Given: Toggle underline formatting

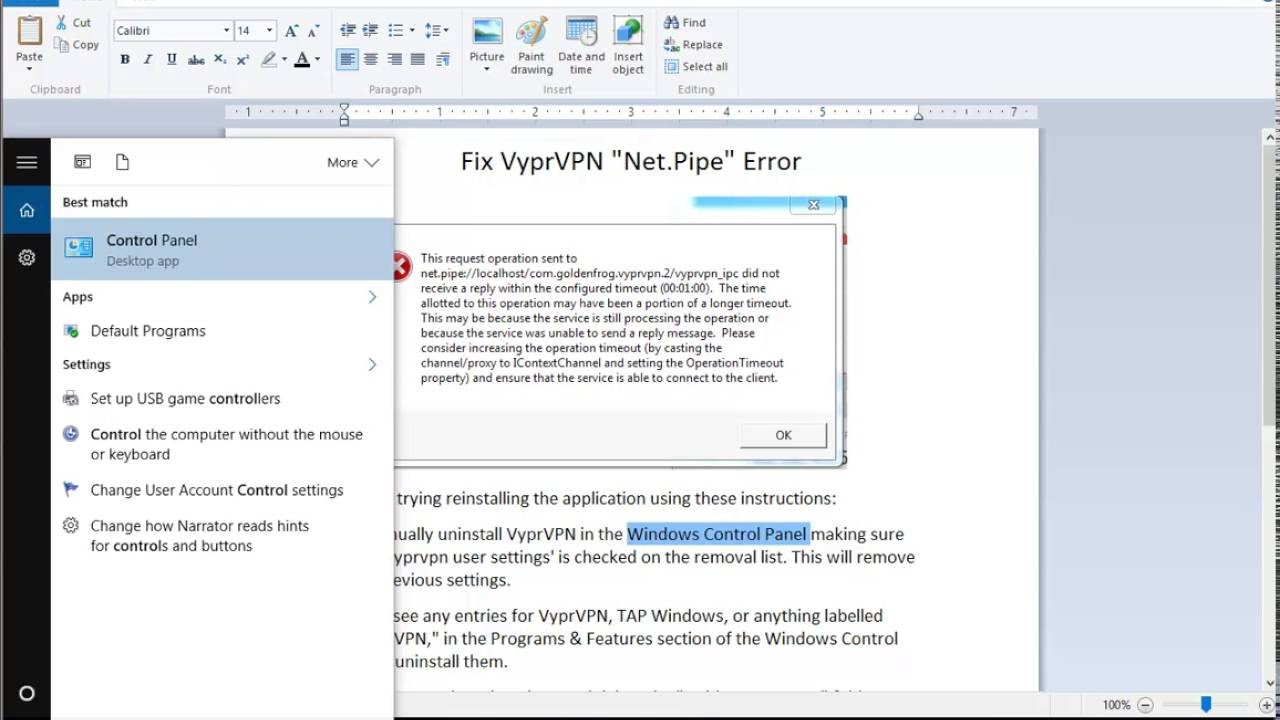Looking at the screenshot, I should (172, 60).
